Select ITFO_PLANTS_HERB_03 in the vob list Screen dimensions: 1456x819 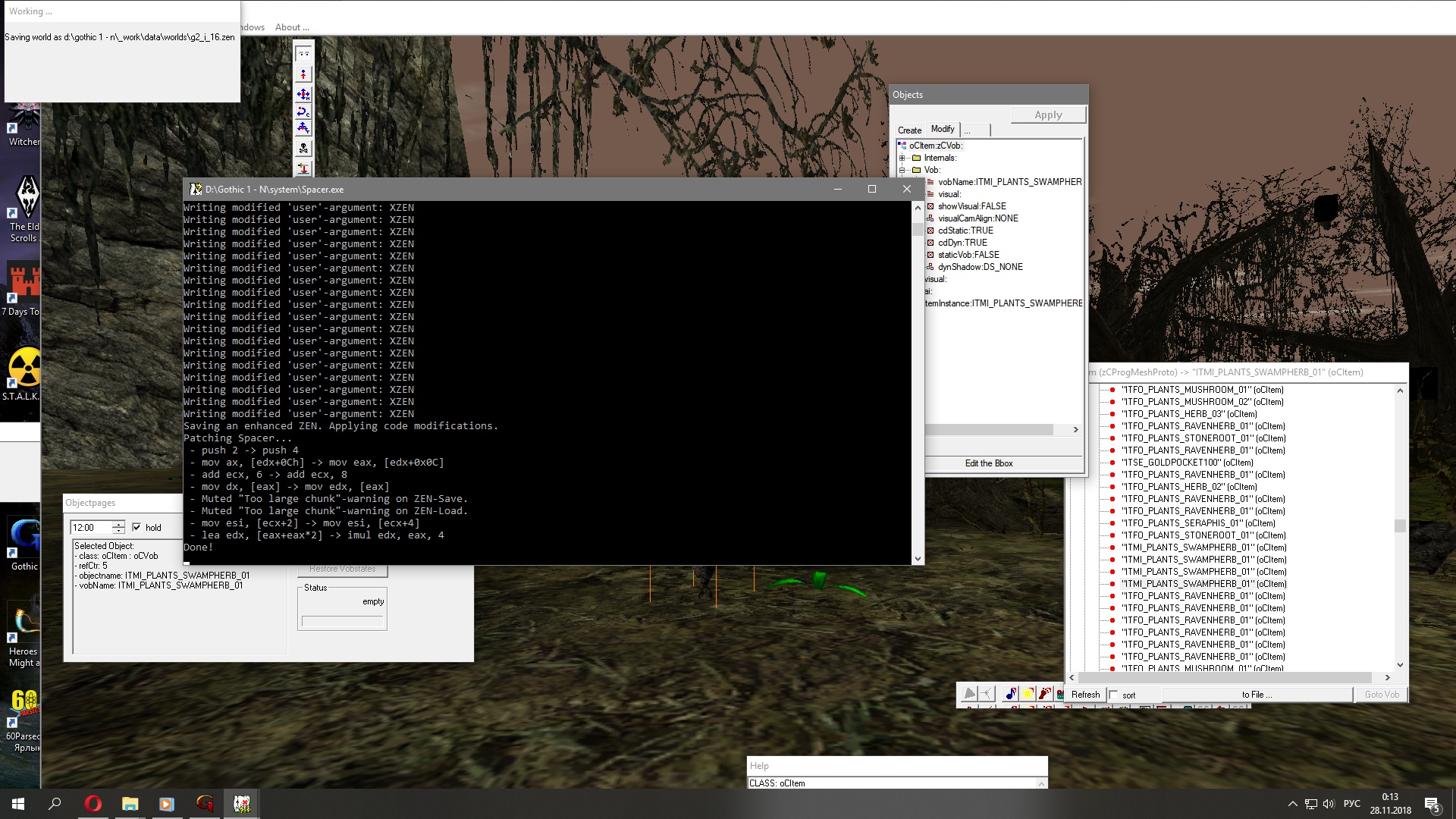coord(1189,414)
